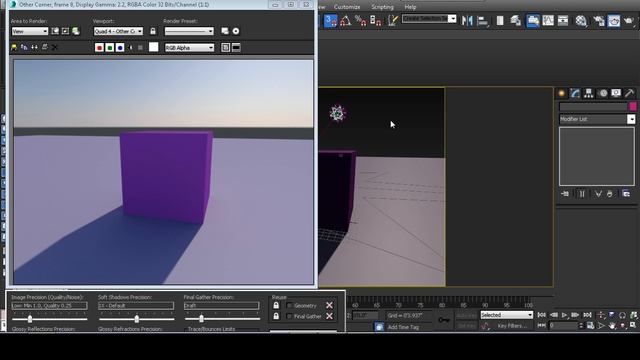Click the Align tool icon

(482, 20)
